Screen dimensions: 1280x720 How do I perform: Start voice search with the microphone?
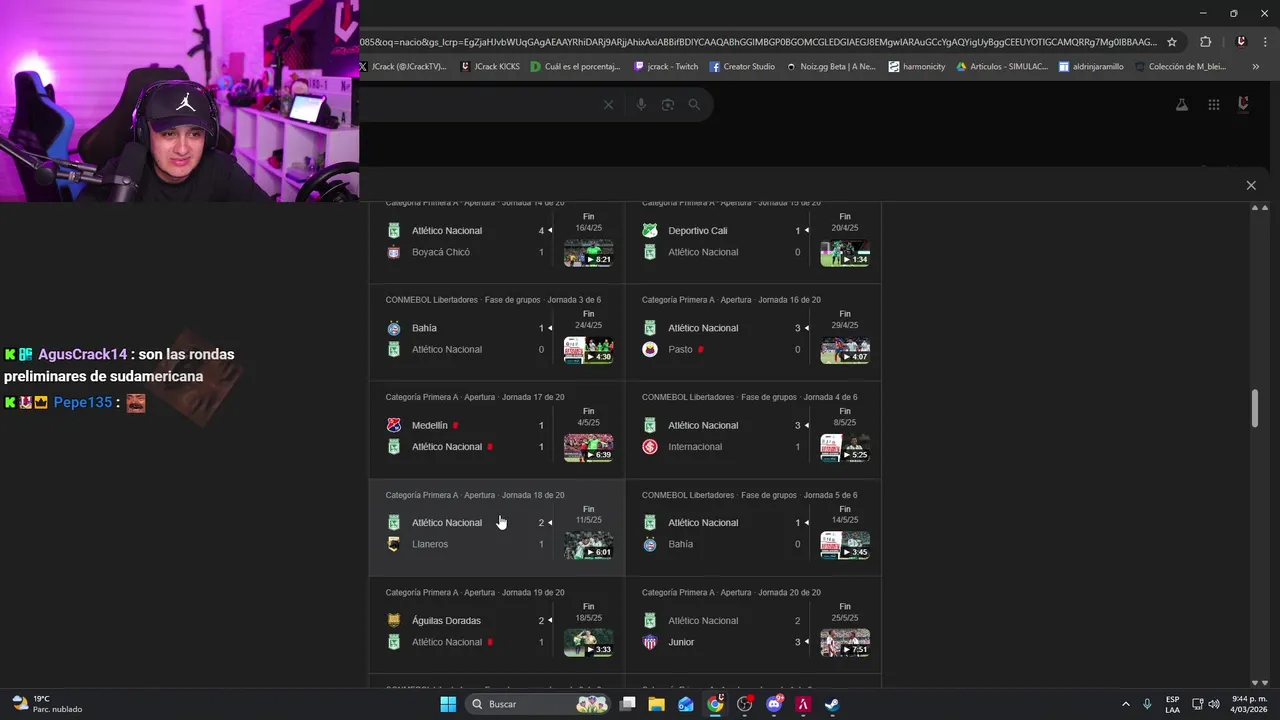pos(641,104)
